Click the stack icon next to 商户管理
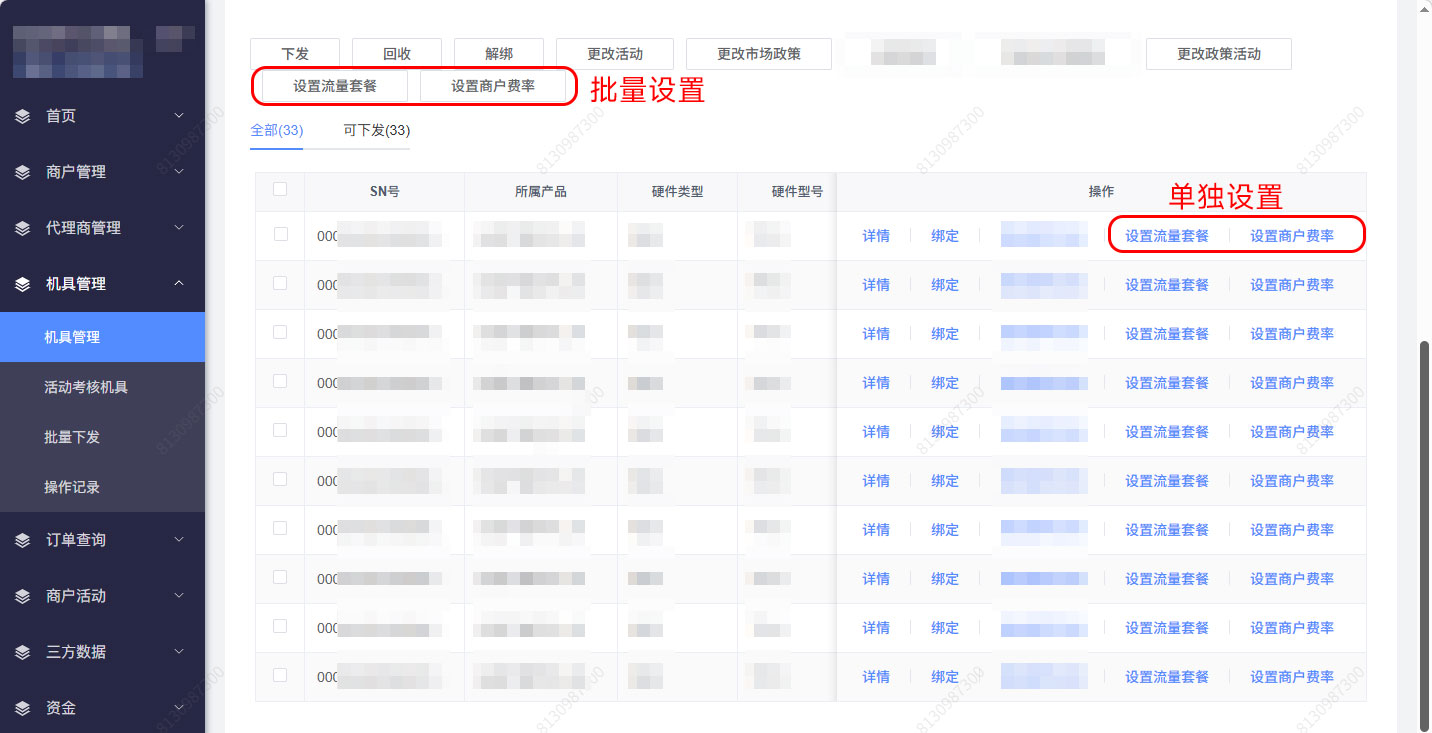 23,172
